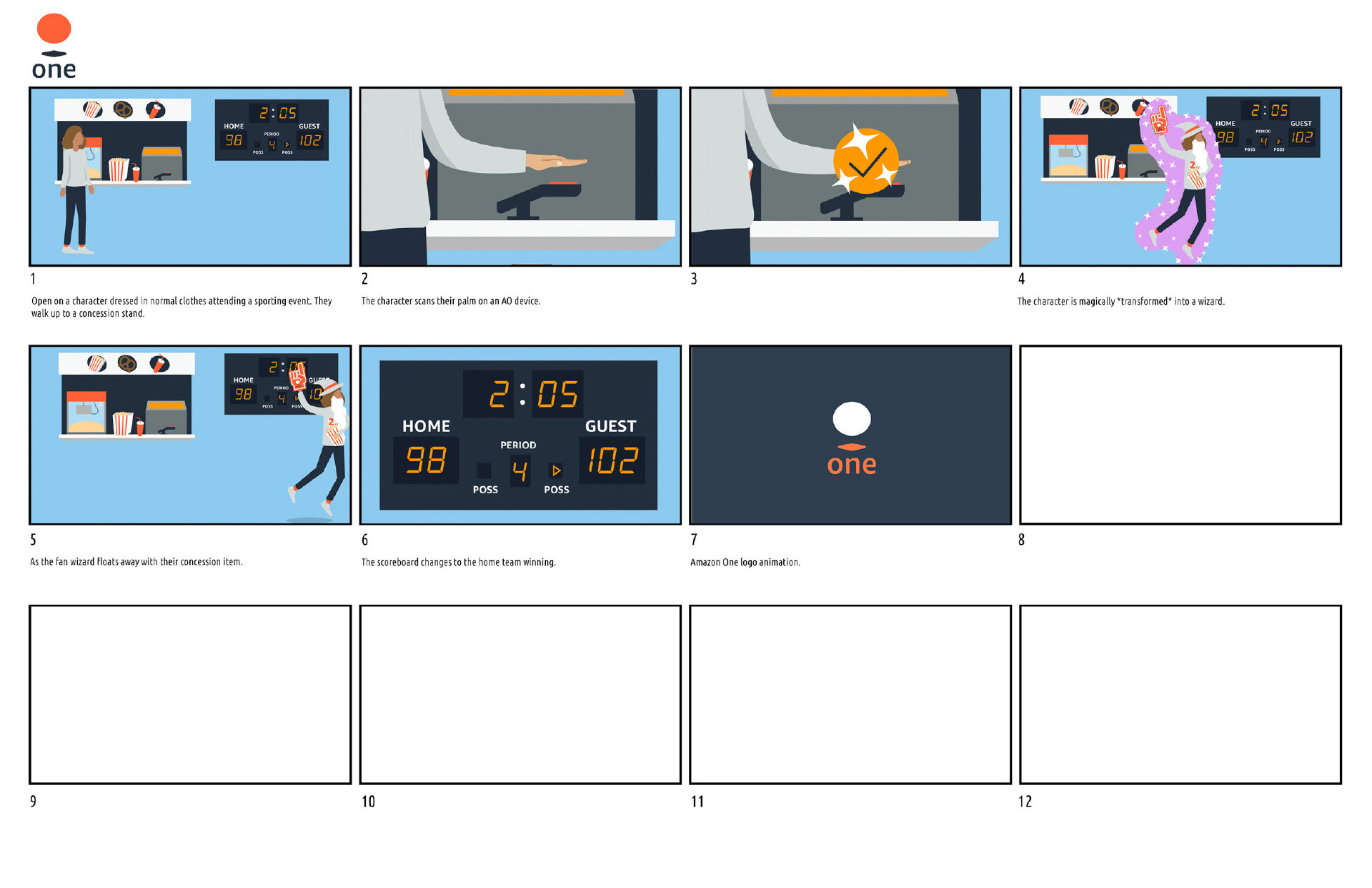Screen dimensions: 1372x888
Task: Click the caption 'Amazon One logo animation.'
Action: (745, 562)
